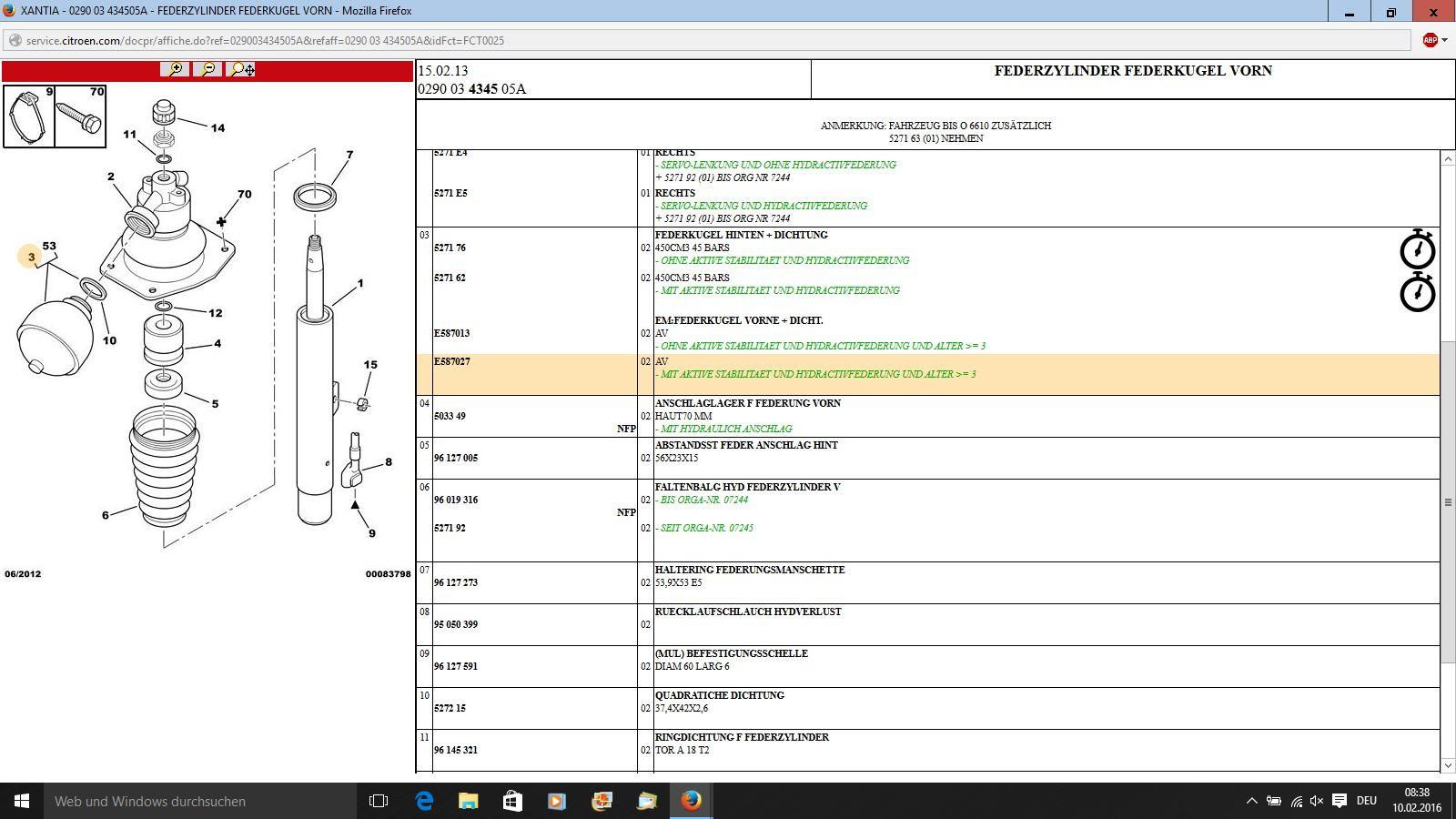Select part number 96 145 321

point(456,750)
